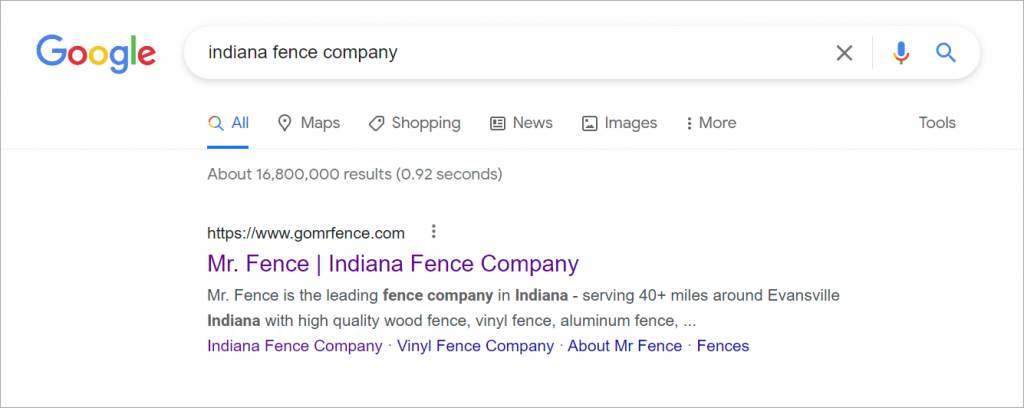Click the map pin icon for Maps
This screenshot has height=408, width=1024.
pyautogui.click(x=285, y=123)
